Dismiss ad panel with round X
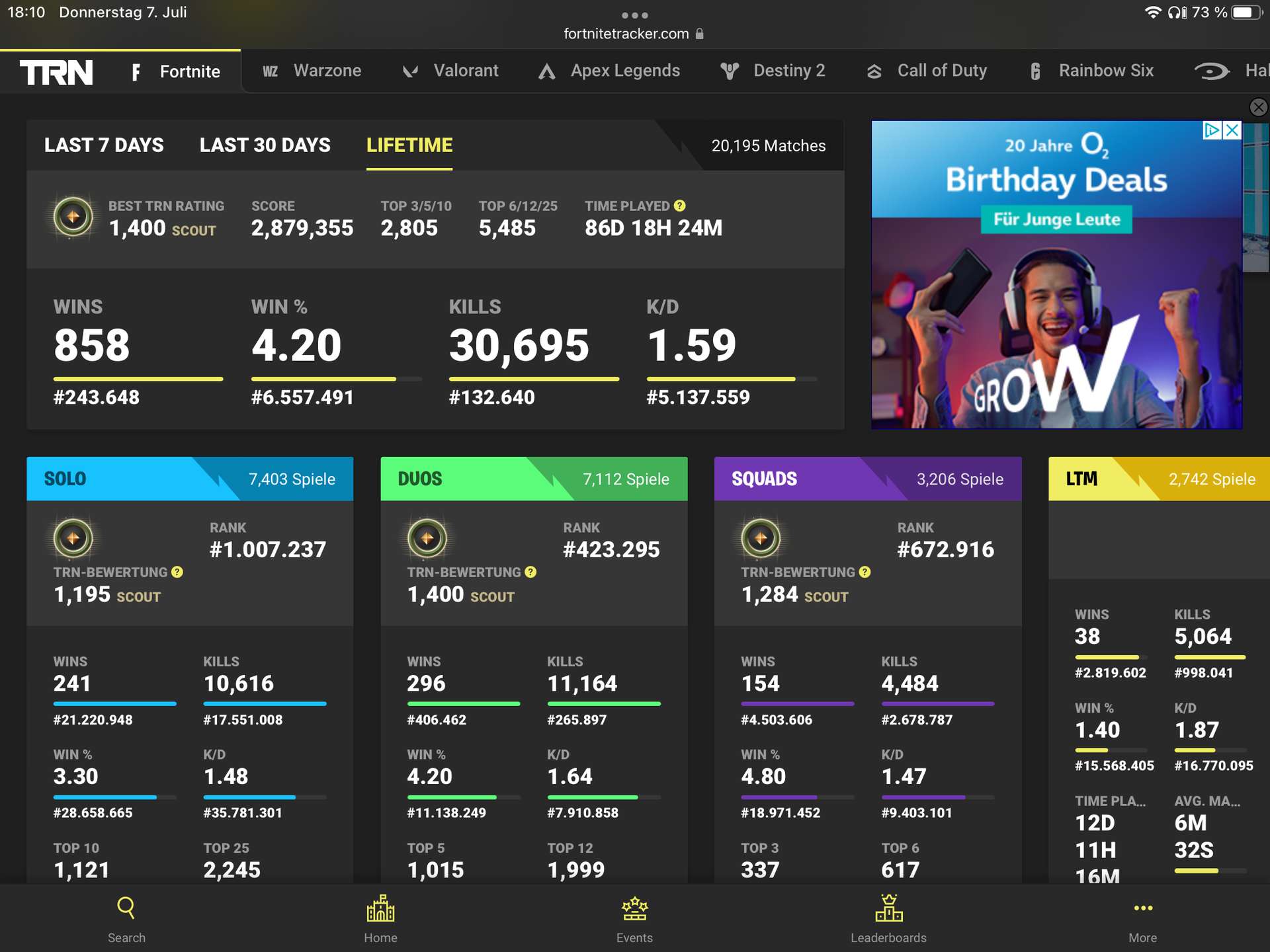 (1258, 107)
